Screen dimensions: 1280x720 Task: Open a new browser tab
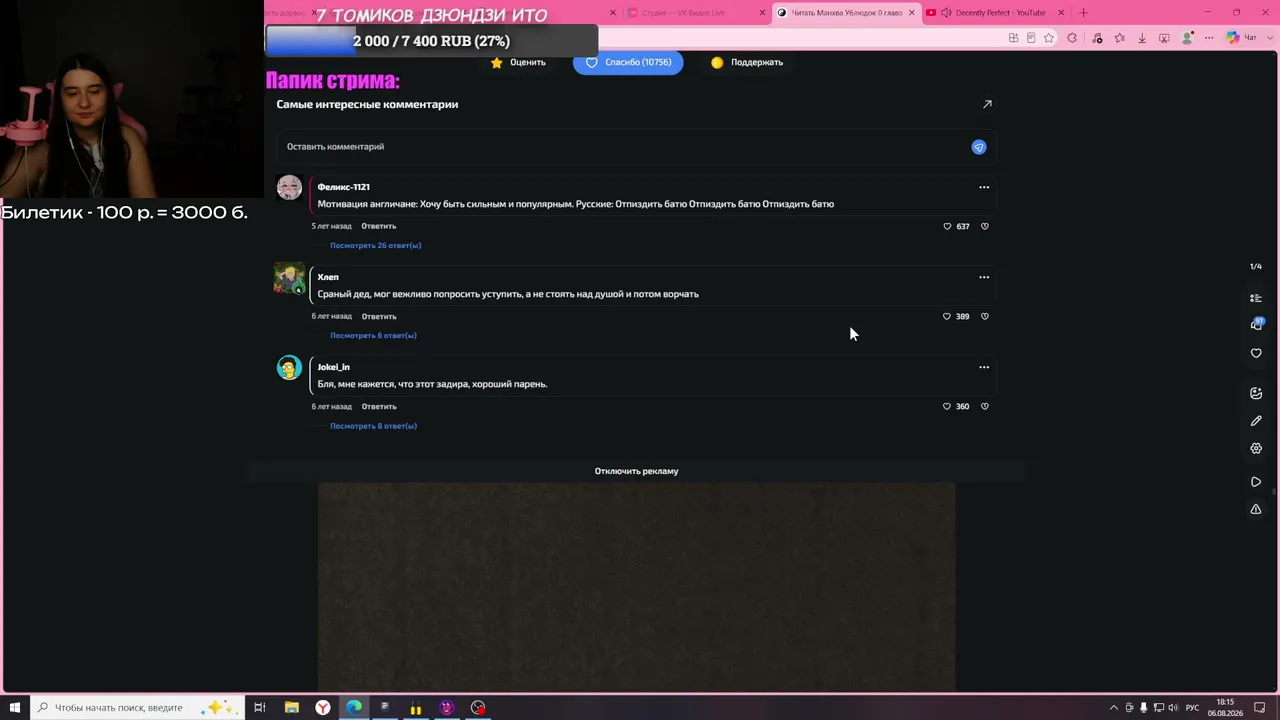[x=1083, y=13]
